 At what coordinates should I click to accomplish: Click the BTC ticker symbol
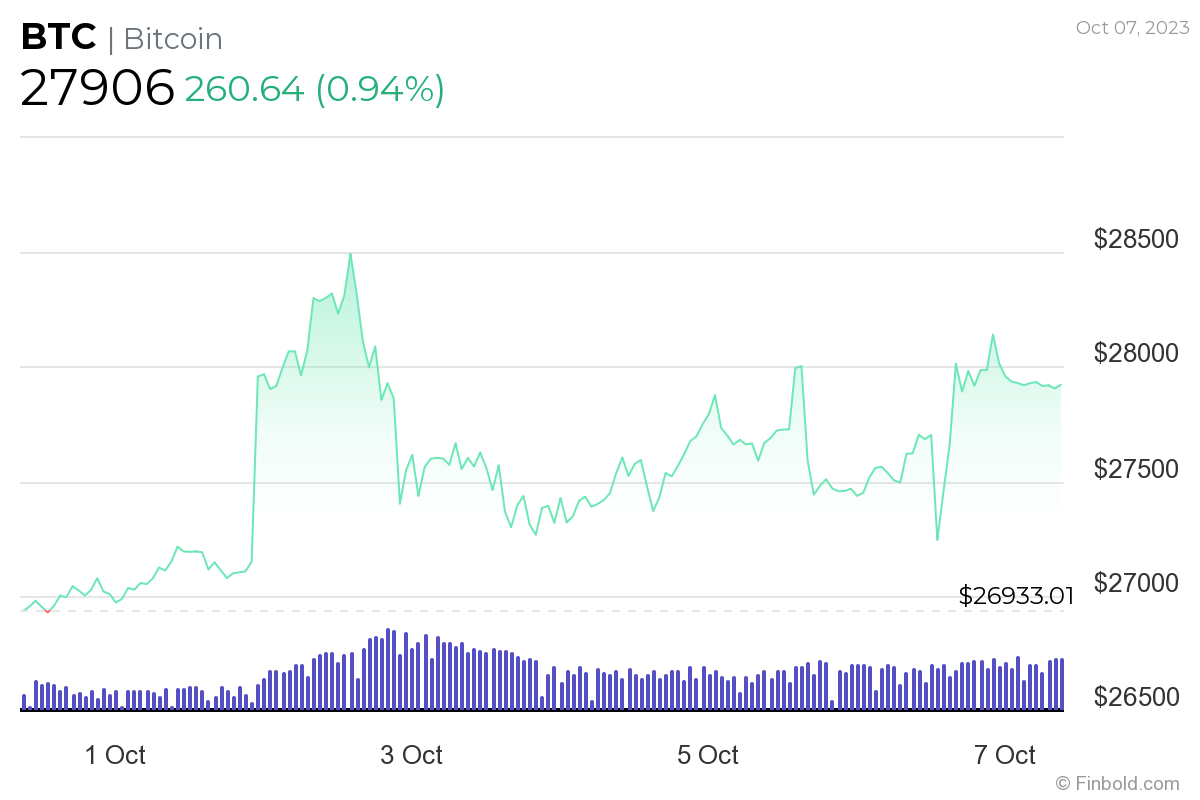coord(57,37)
